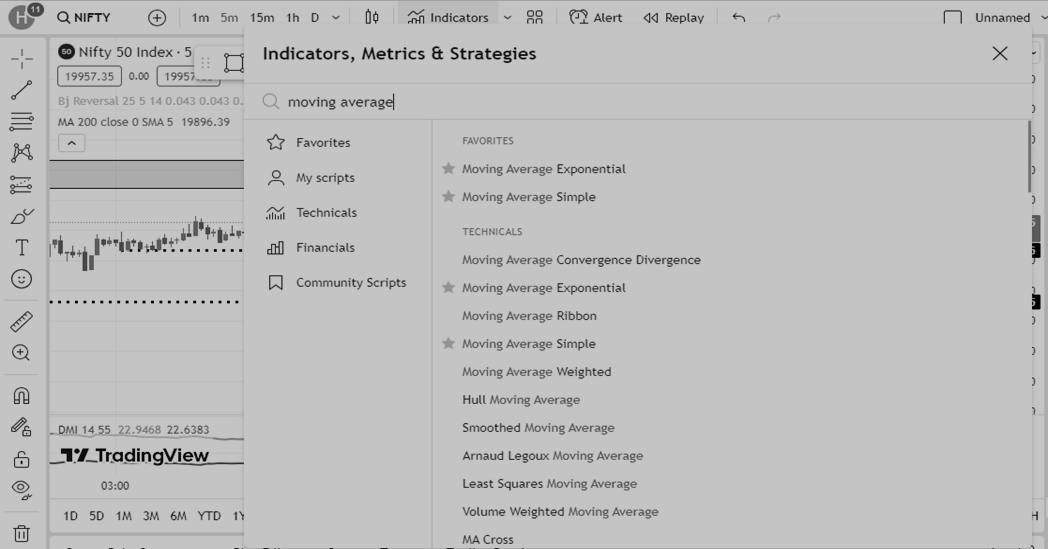Select the patterns drawing tool

(x=21, y=152)
